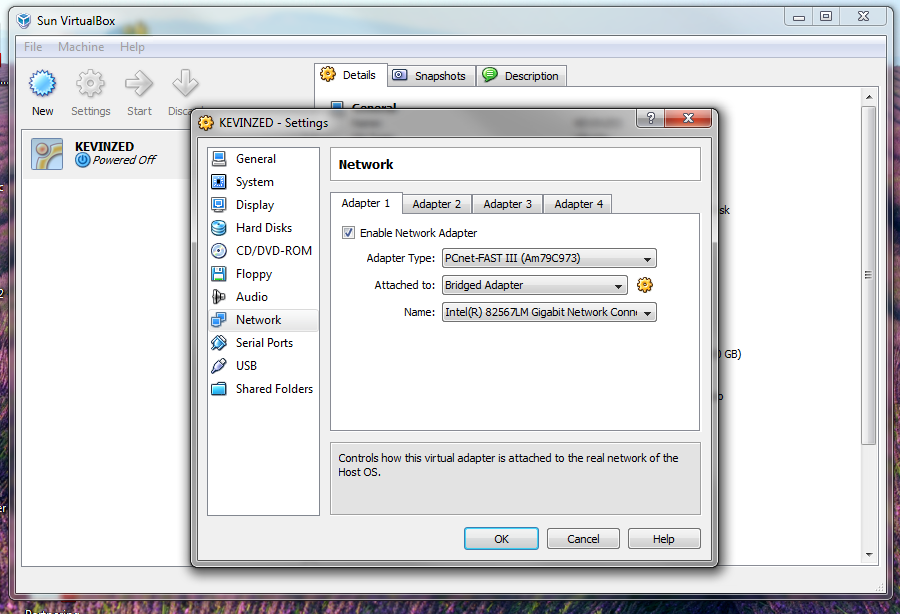Image resolution: width=900 pixels, height=614 pixels.
Task: Open the Snapshots tab
Action: pyautogui.click(x=429, y=76)
